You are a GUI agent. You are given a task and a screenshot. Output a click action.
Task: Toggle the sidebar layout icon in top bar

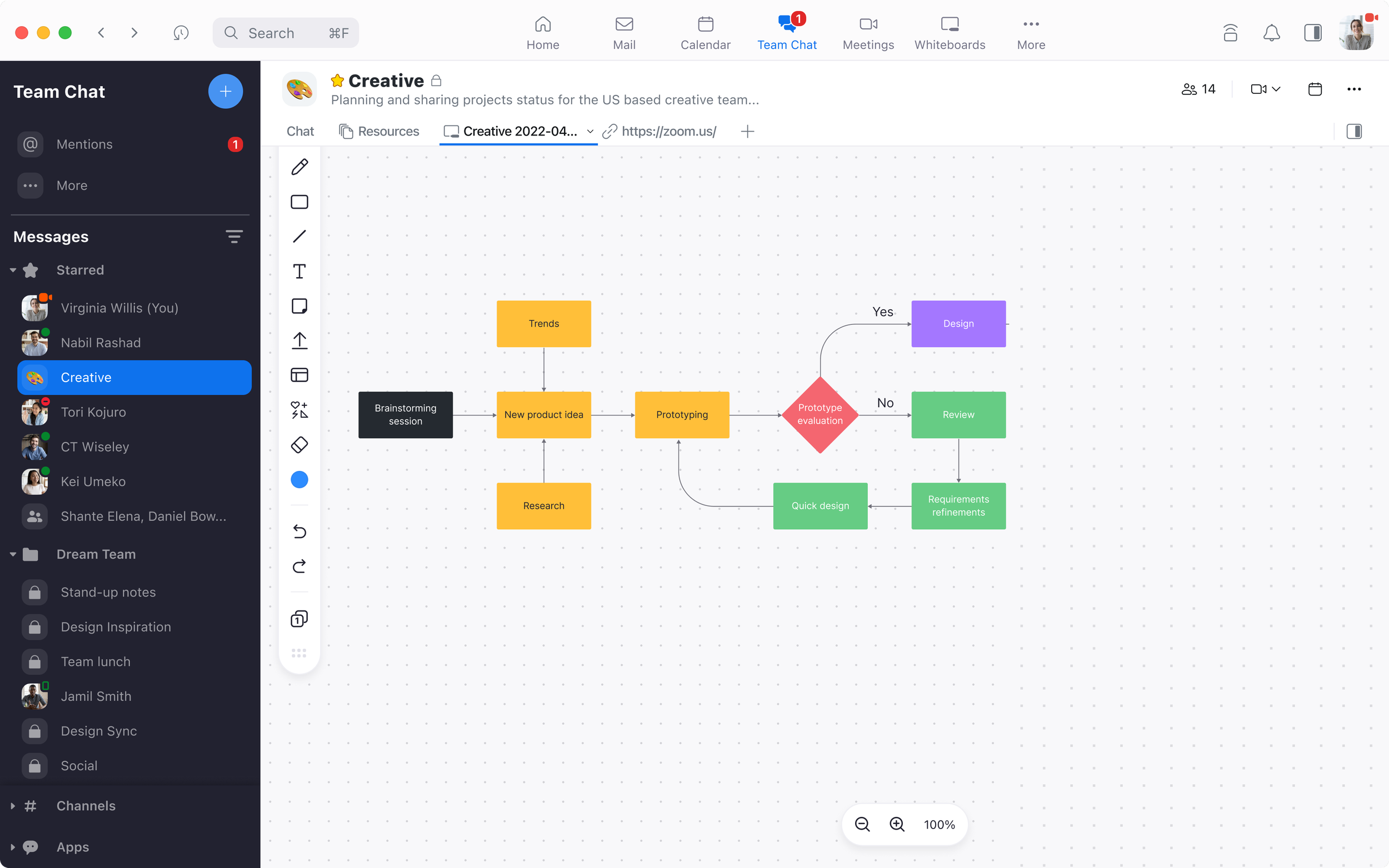click(x=1313, y=33)
